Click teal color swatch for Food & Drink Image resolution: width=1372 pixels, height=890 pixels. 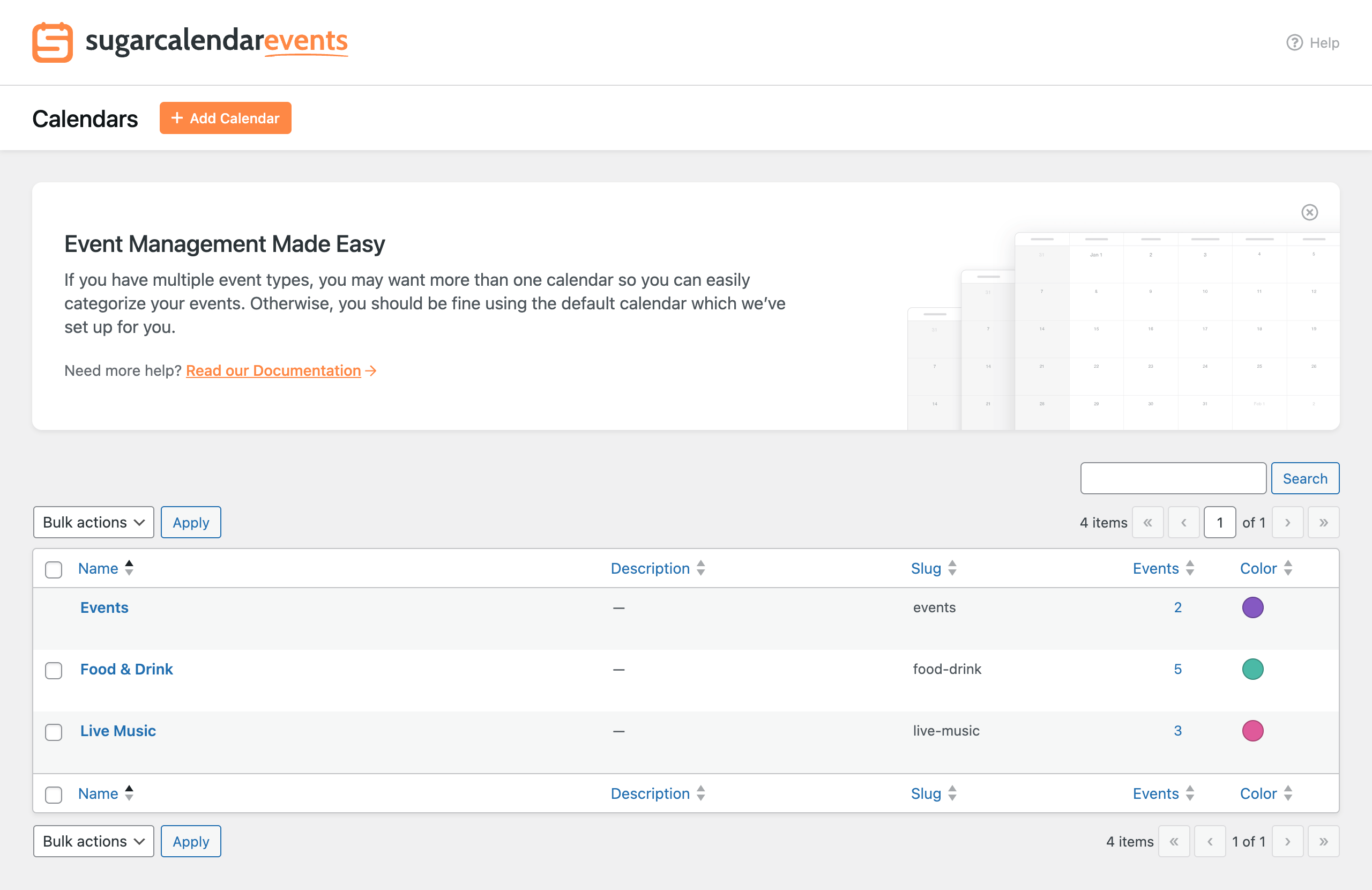click(1252, 669)
